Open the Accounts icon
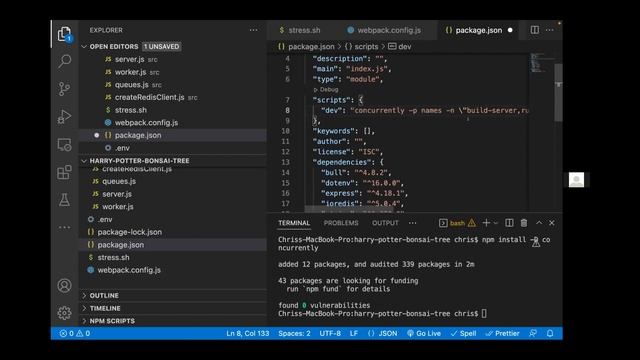This screenshot has width=640, height=360. pos(64,285)
